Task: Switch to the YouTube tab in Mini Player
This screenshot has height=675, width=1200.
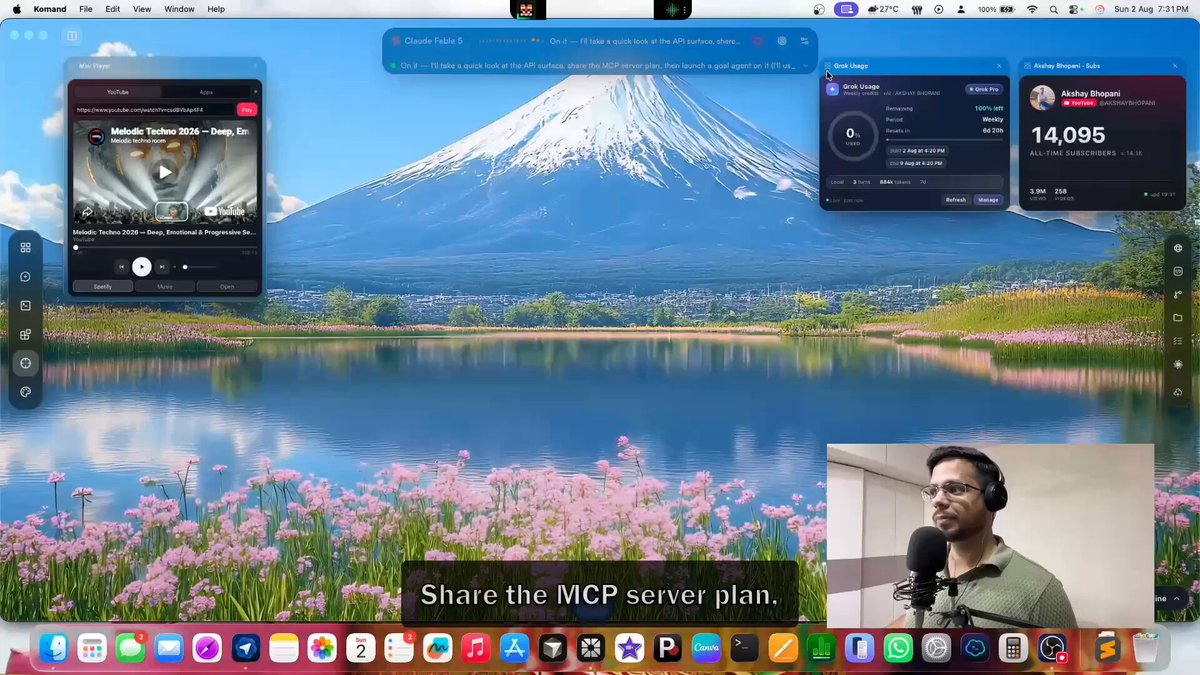Action: click(118, 92)
